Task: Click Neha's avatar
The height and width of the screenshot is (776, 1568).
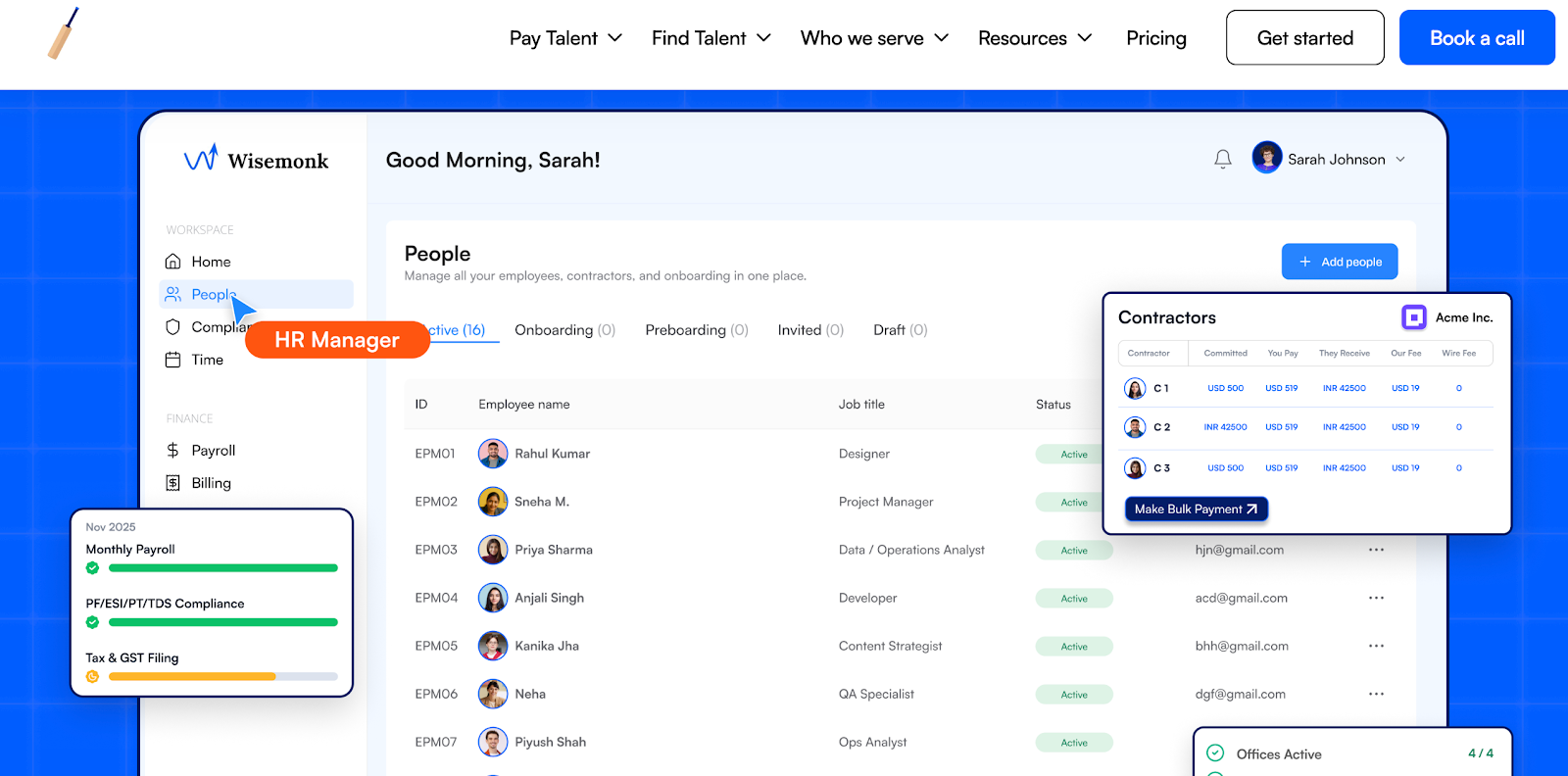Action: [493, 694]
